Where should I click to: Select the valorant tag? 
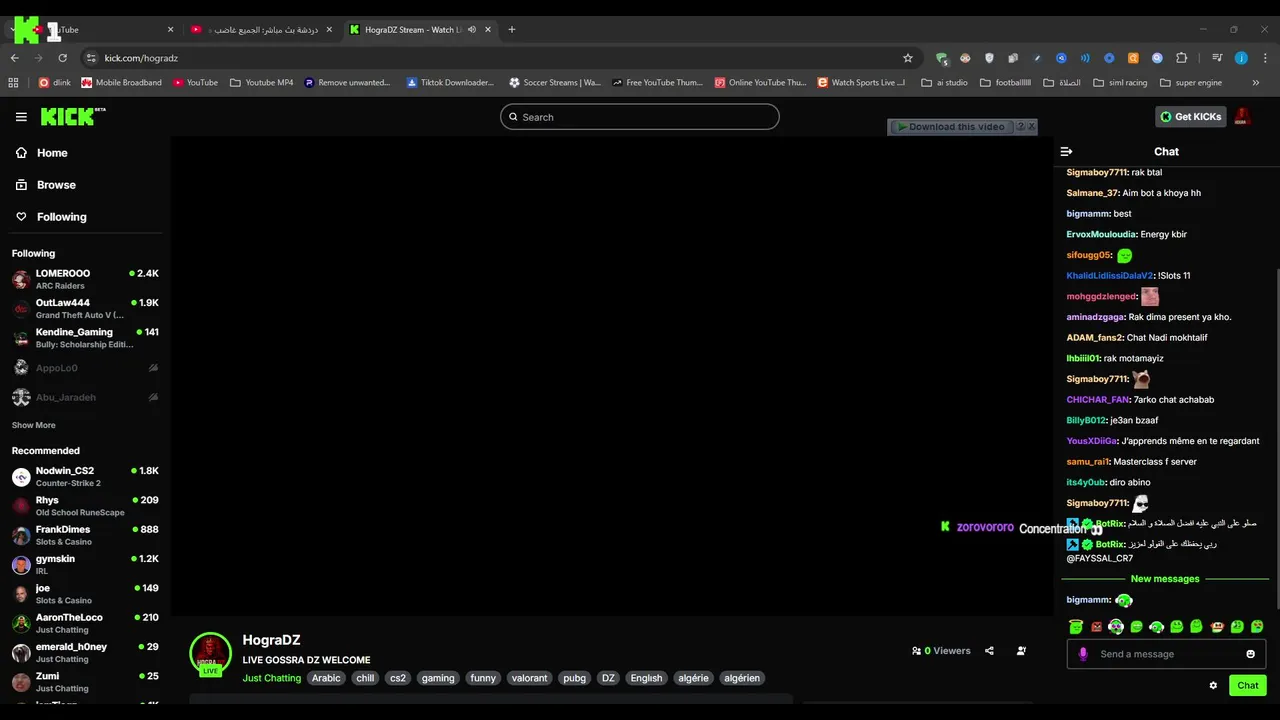(529, 678)
